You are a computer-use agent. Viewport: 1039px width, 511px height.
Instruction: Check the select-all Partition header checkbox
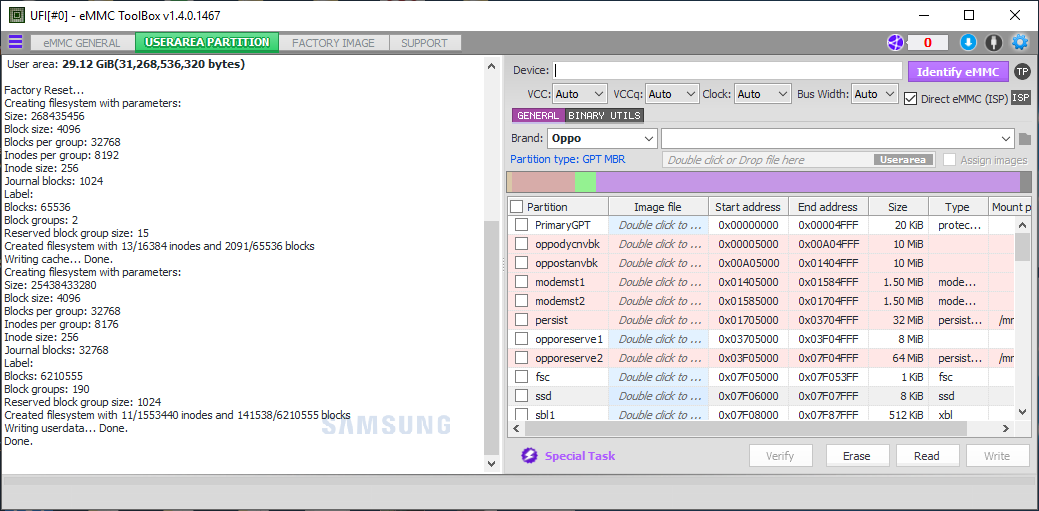click(517, 207)
